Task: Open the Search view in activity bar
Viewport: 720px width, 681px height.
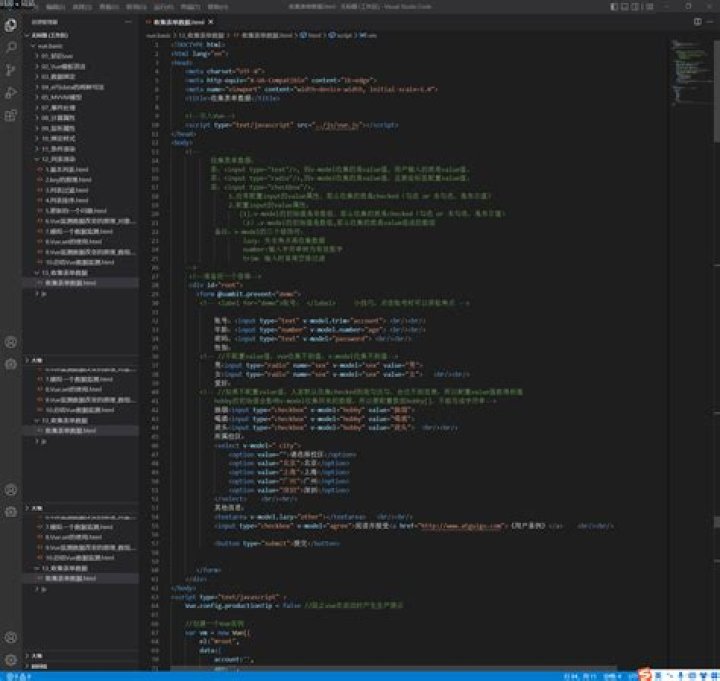Action: click(11, 47)
